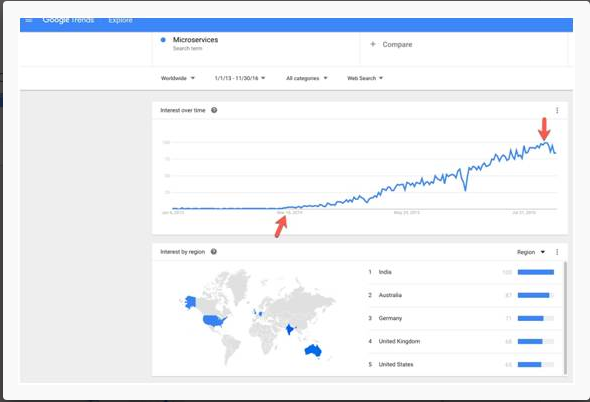Click the Google Trends logo
Screen dimensions: 590x402
pyautogui.click(x=68, y=20)
